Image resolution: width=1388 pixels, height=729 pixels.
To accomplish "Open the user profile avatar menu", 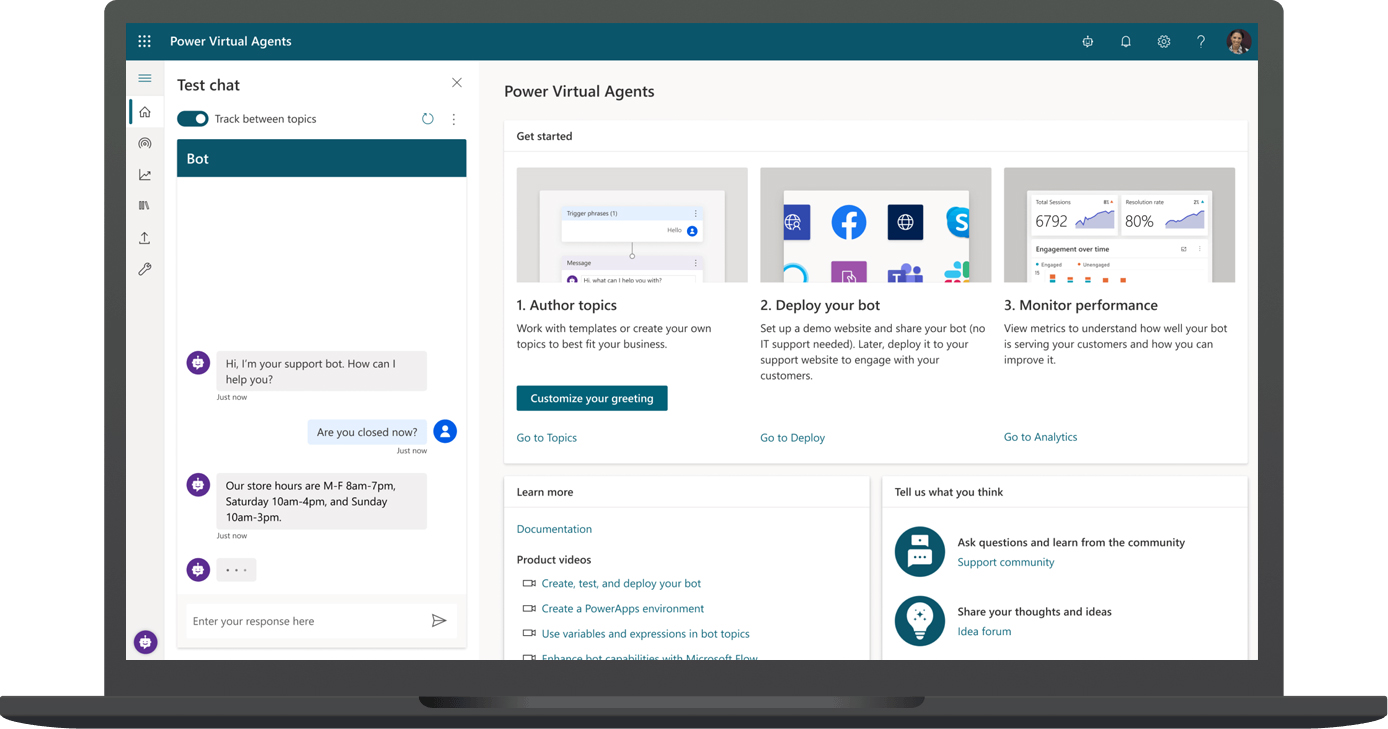I will [x=1238, y=42].
